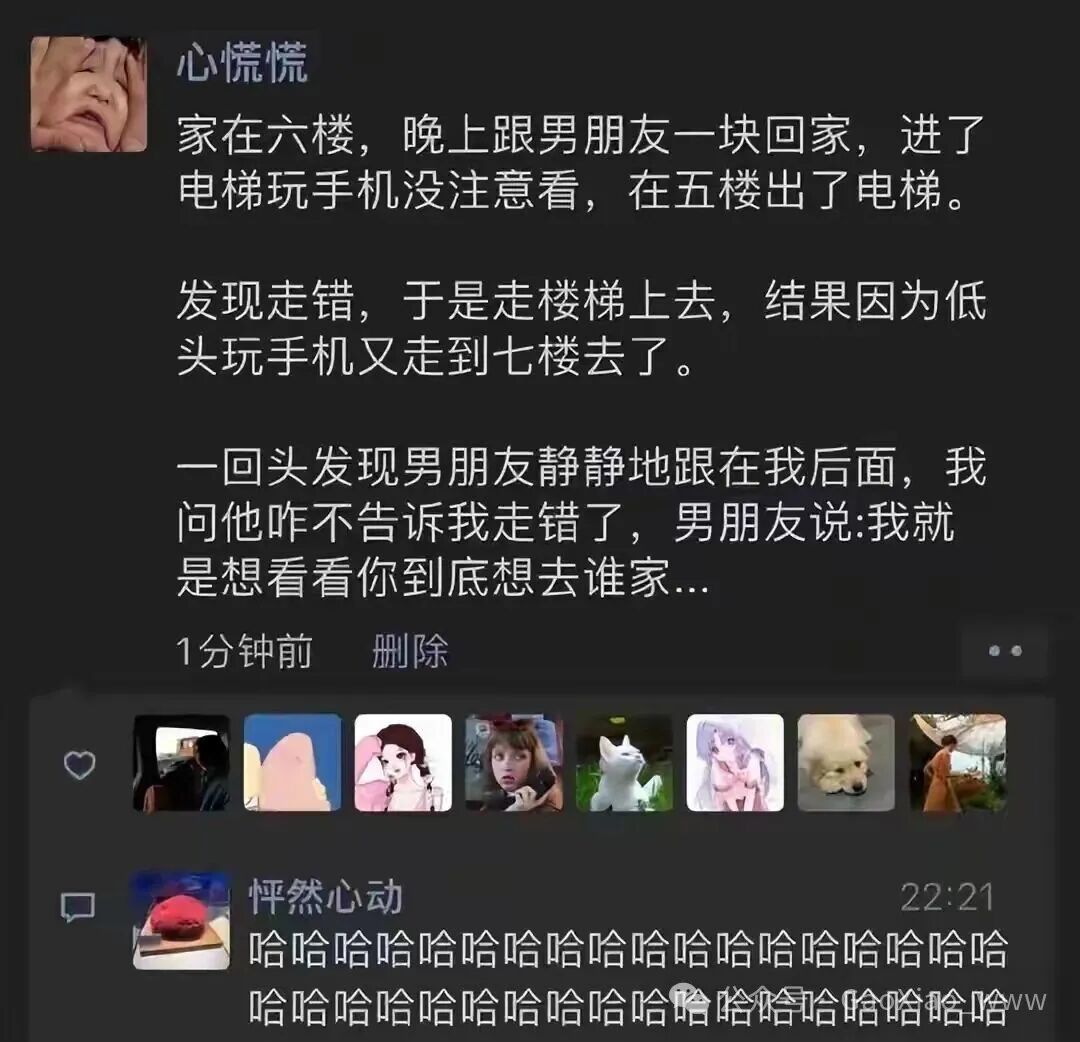Tap the 22:21 comment timestamp

point(947,897)
